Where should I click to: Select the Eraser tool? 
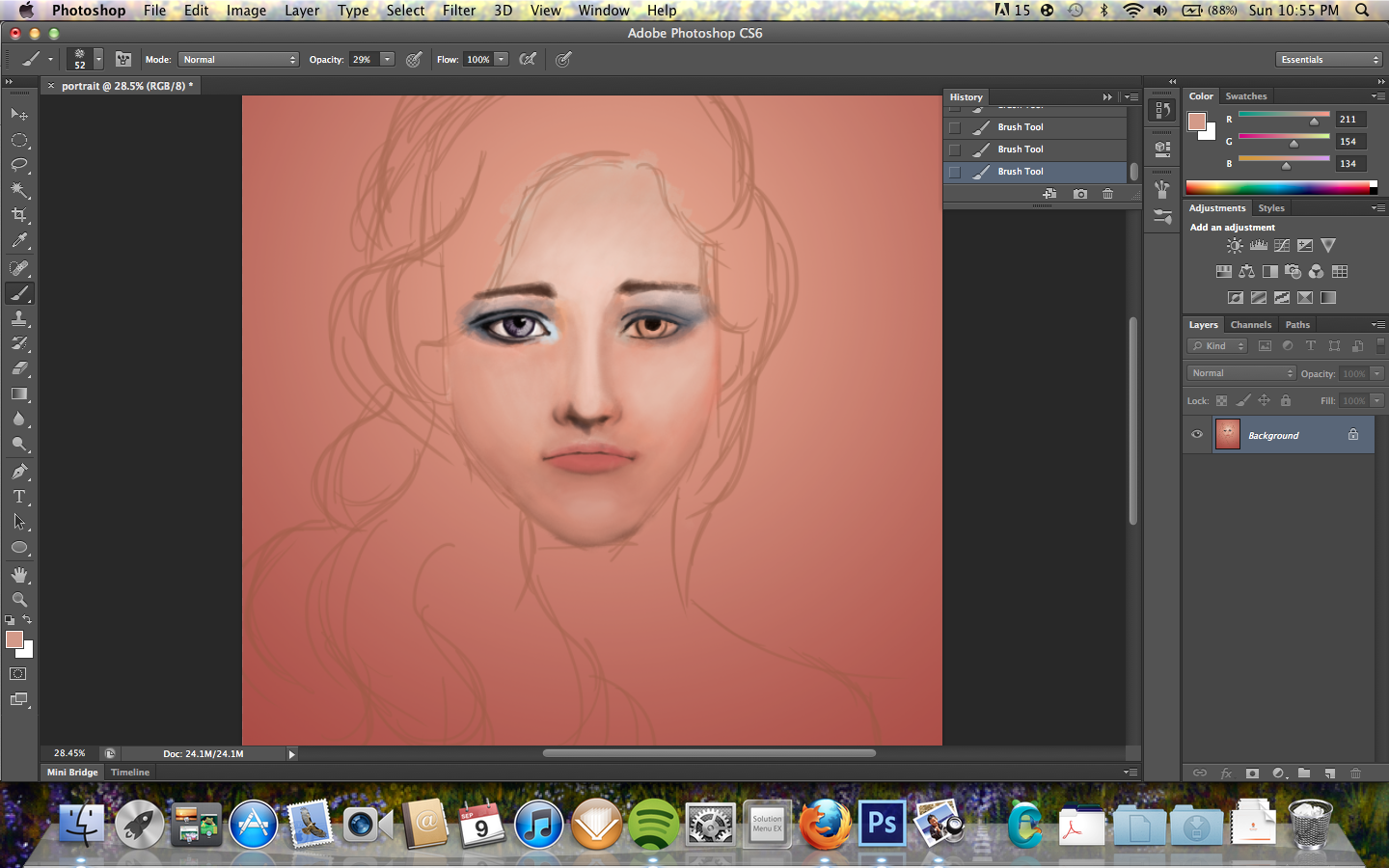pyautogui.click(x=18, y=368)
